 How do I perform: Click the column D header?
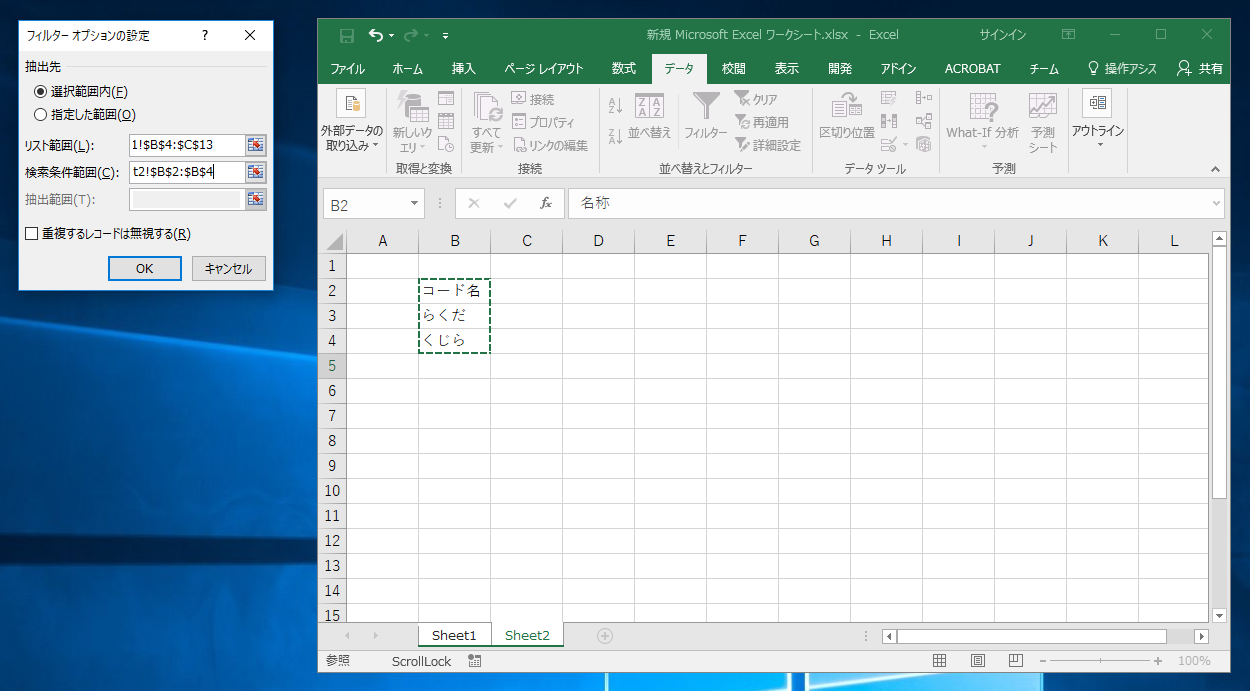coord(598,241)
